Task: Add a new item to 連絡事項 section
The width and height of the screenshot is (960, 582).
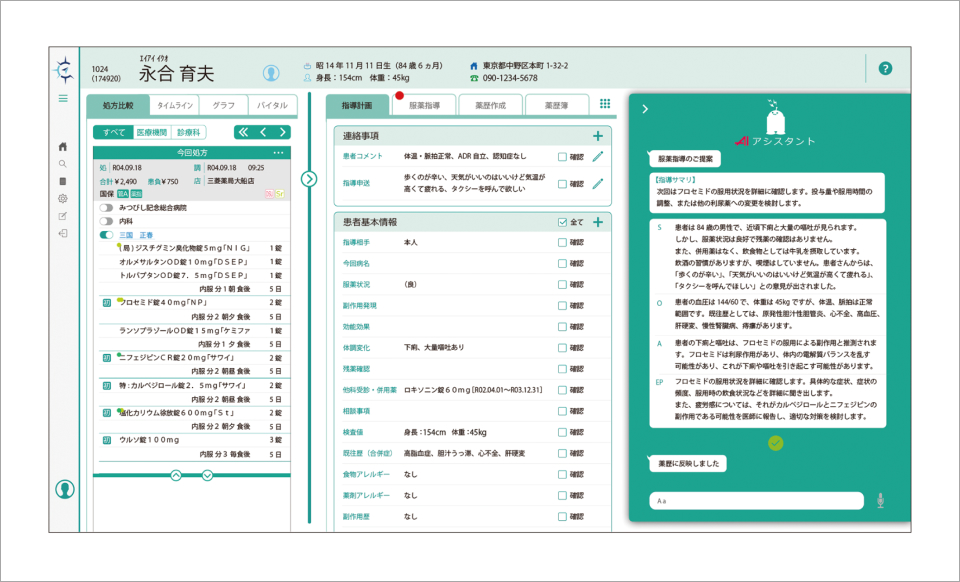Action: [597, 136]
